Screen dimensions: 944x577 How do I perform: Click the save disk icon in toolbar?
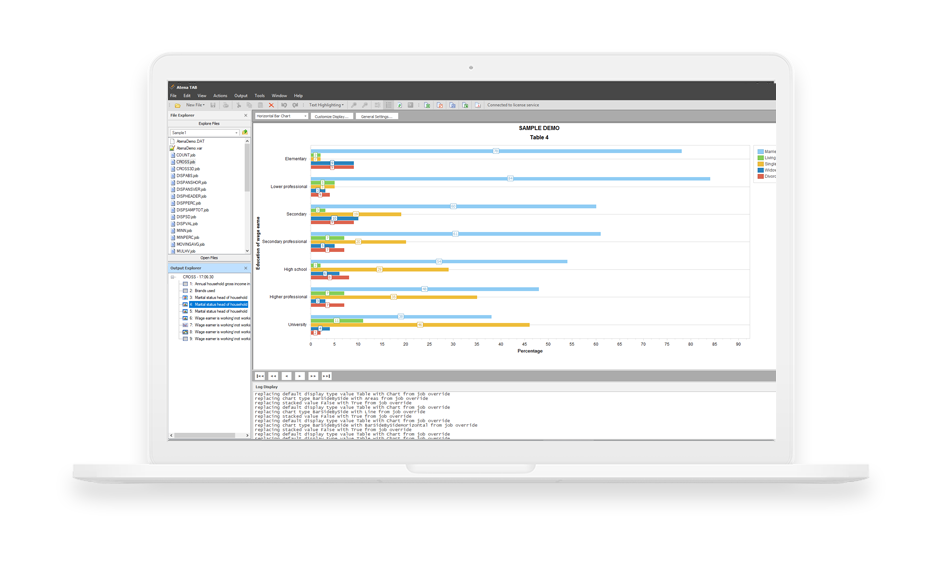point(213,105)
